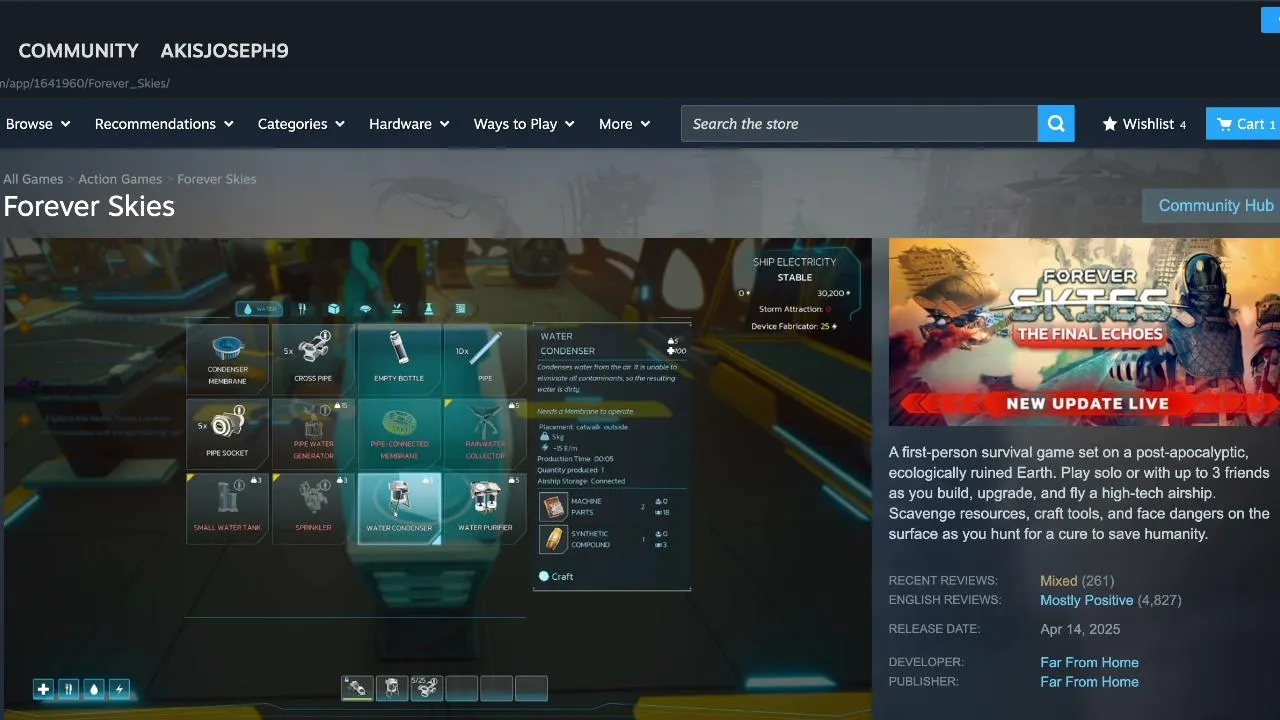Expand the Recommendations dropdown
This screenshot has width=1280, height=720.
(164, 124)
